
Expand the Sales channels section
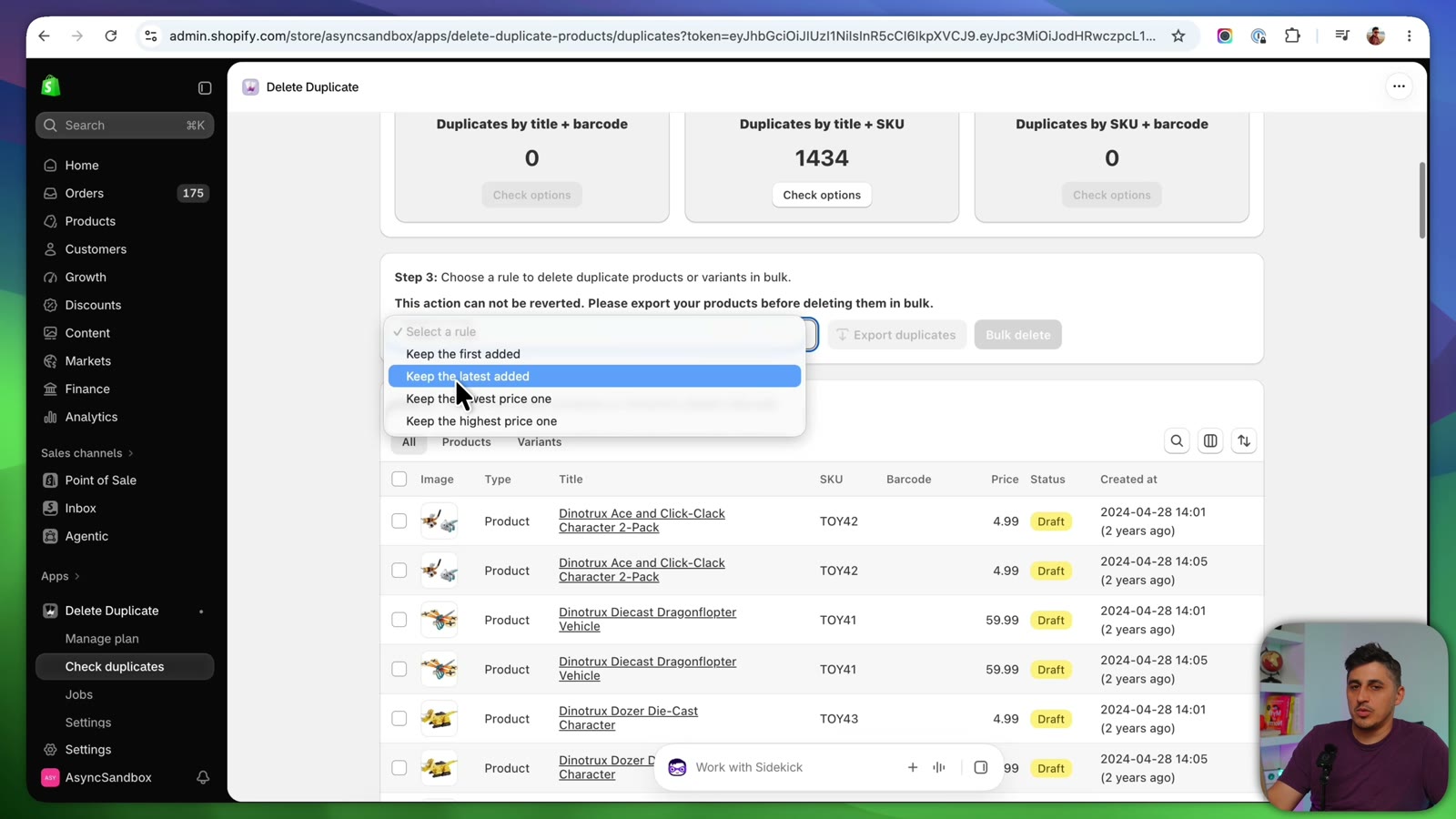pyautogui.click(x=87, y=453)
